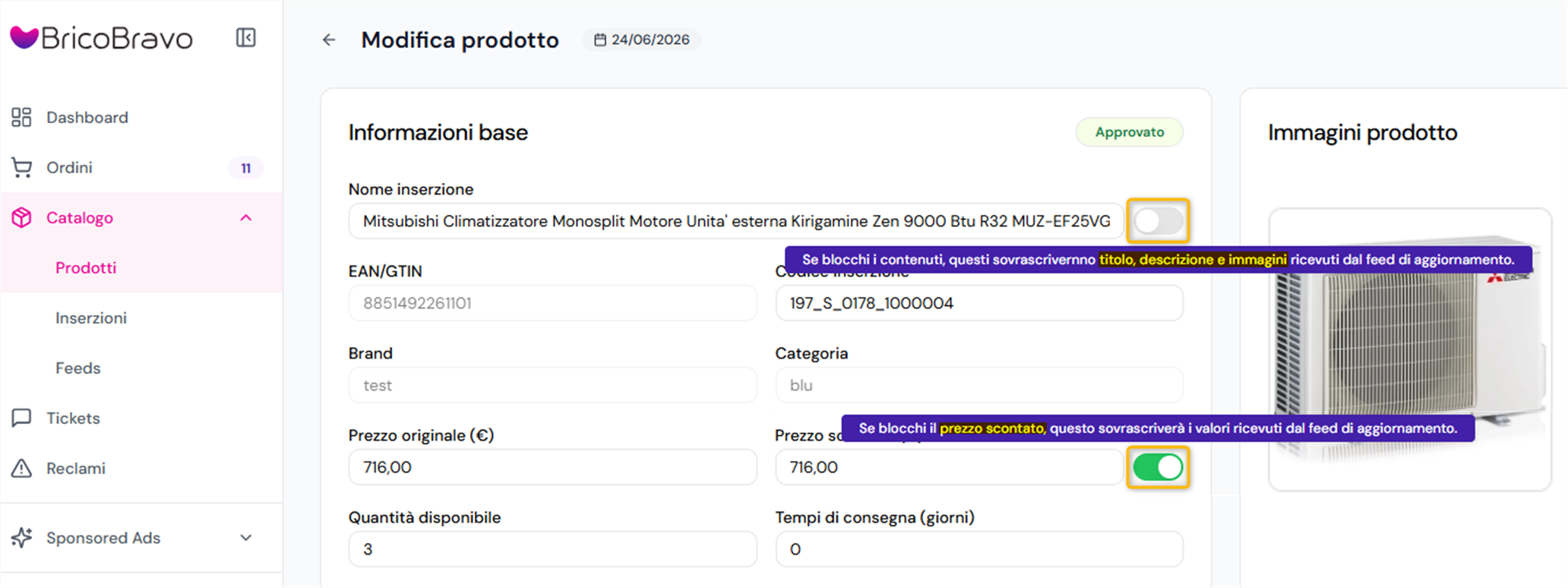
Task: Go back using the left arrow
Action: click(x=329, y=40)
